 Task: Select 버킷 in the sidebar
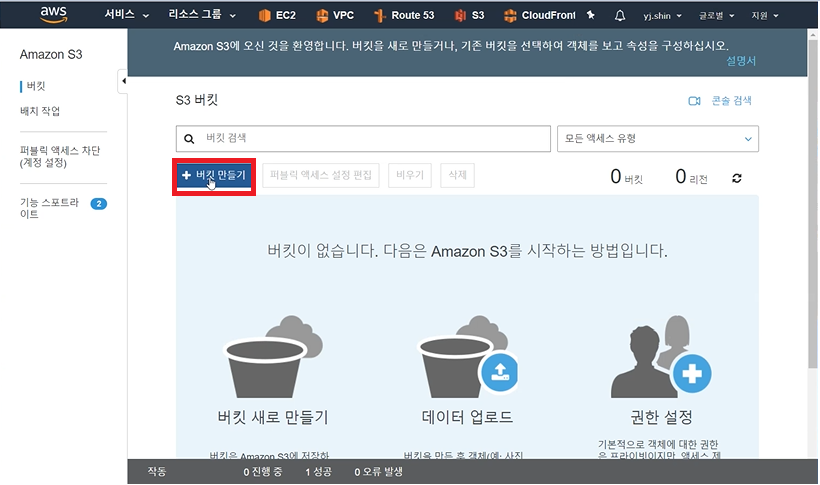pos(36,86)
